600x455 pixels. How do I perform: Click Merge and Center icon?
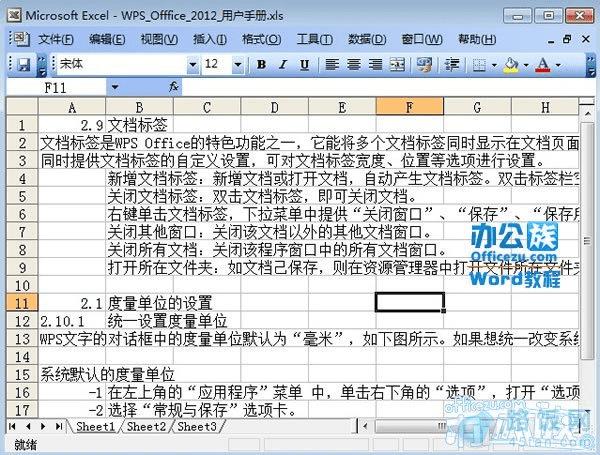coord(397,65)
